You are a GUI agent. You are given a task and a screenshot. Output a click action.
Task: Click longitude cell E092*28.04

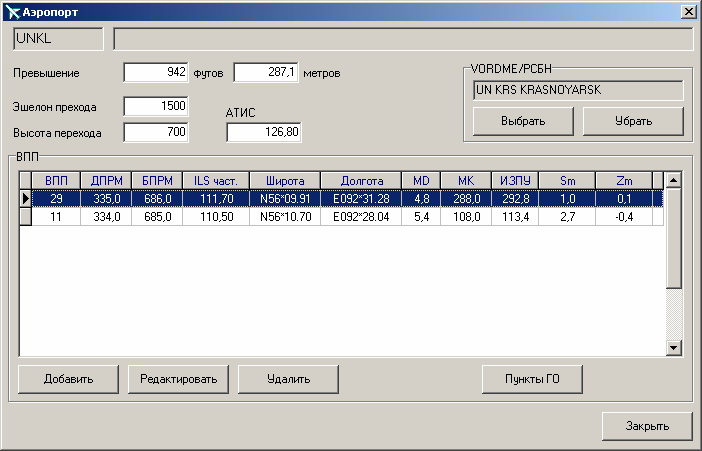point(361,217)
